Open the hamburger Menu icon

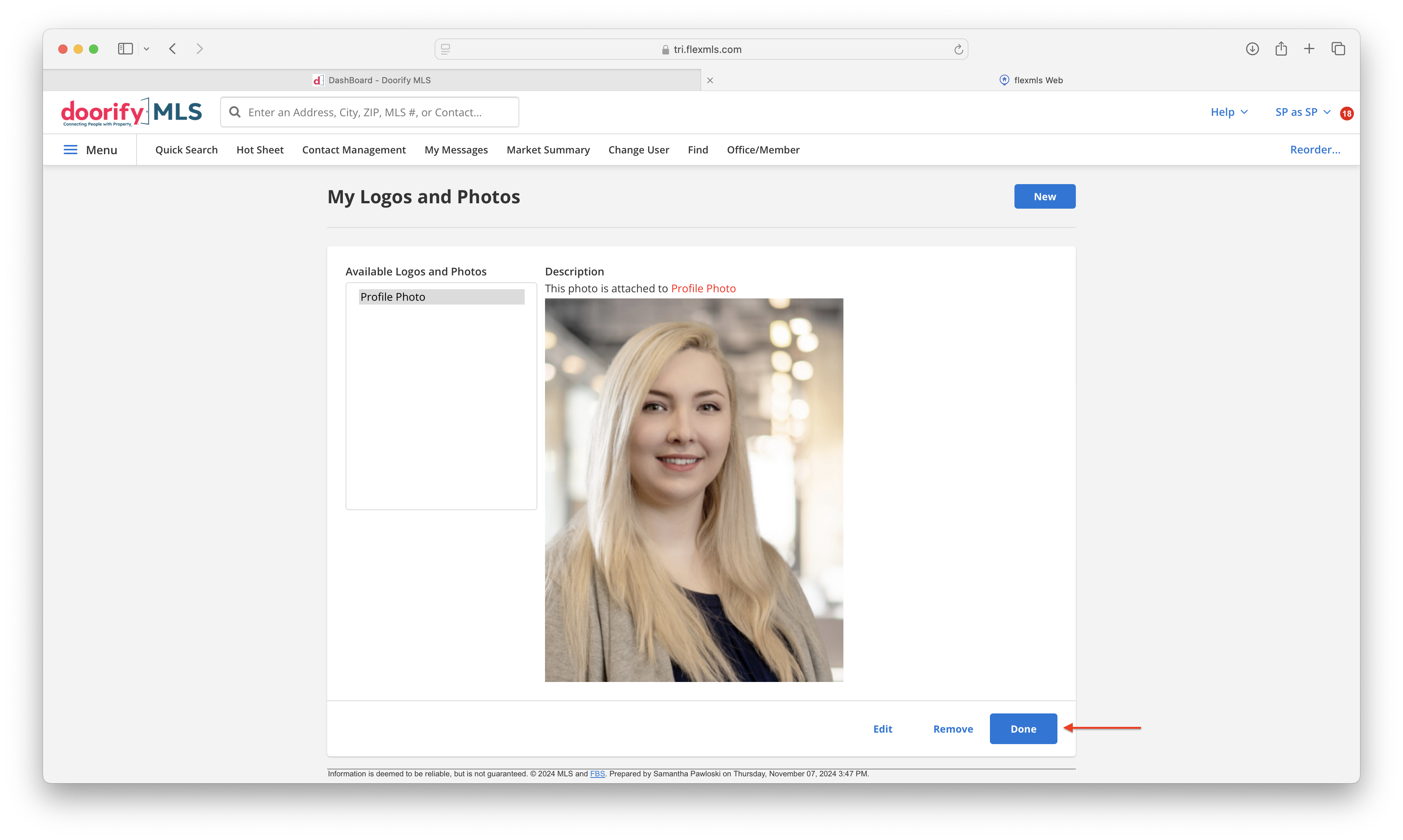click(x=70, y=150)
